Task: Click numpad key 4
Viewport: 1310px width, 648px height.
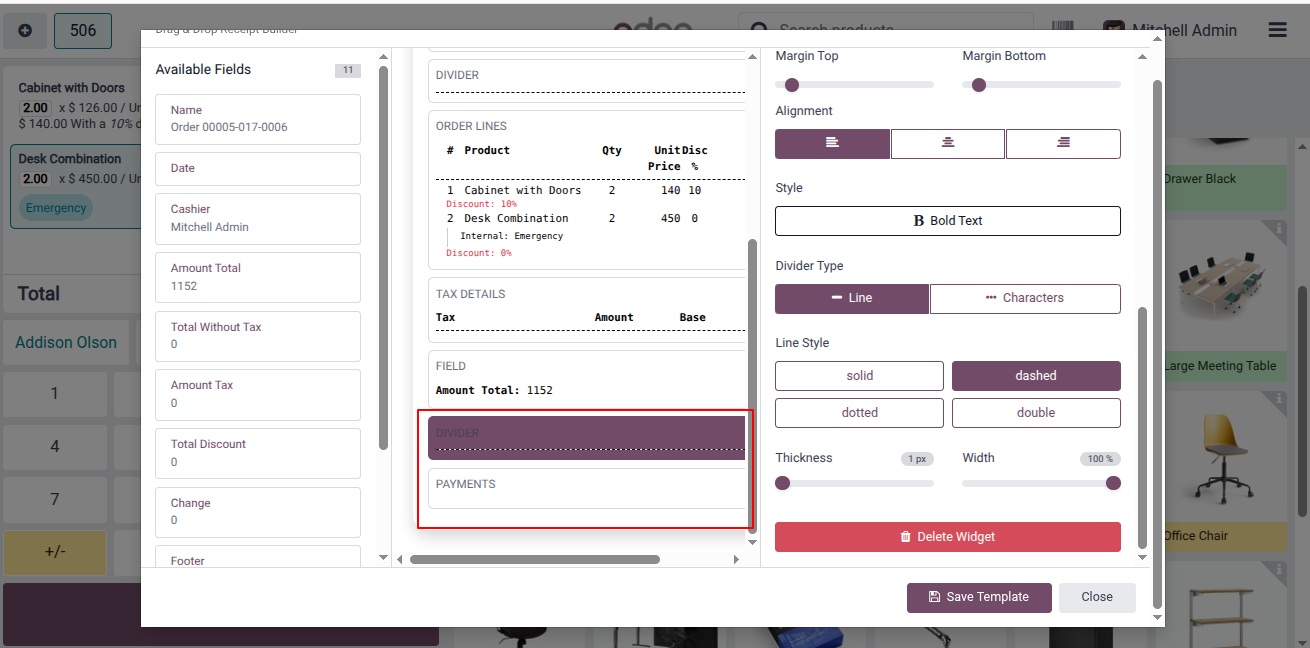Action: pyautogui.click(x=55, y=446)
